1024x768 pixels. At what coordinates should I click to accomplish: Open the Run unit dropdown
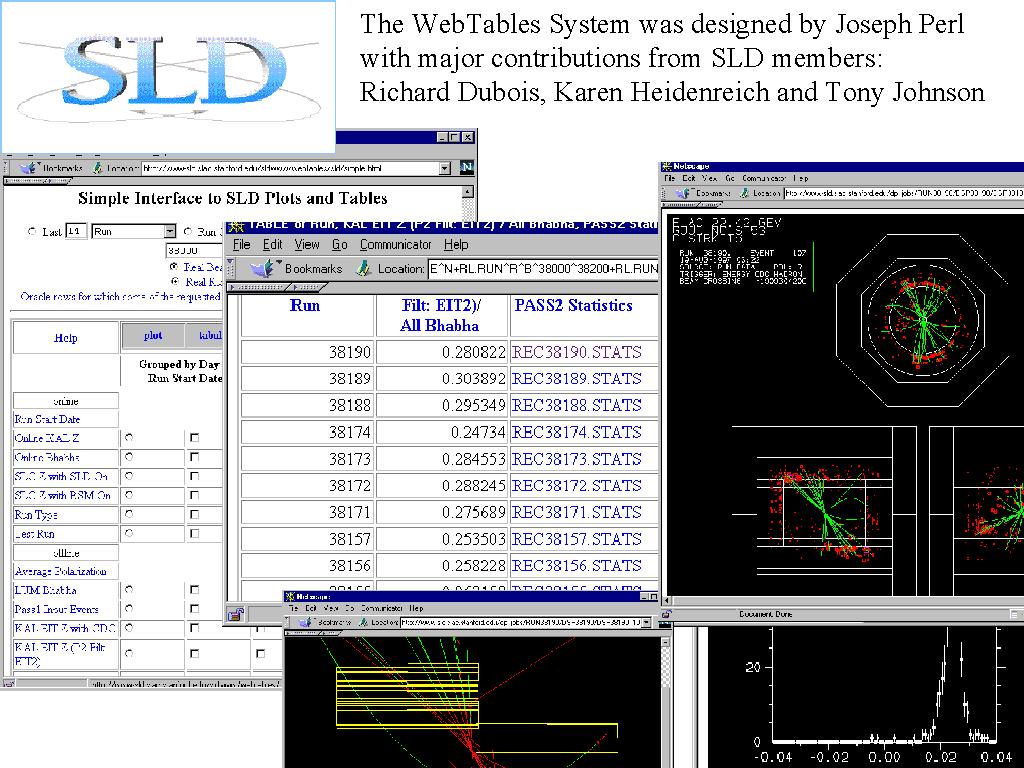[169, 231]
